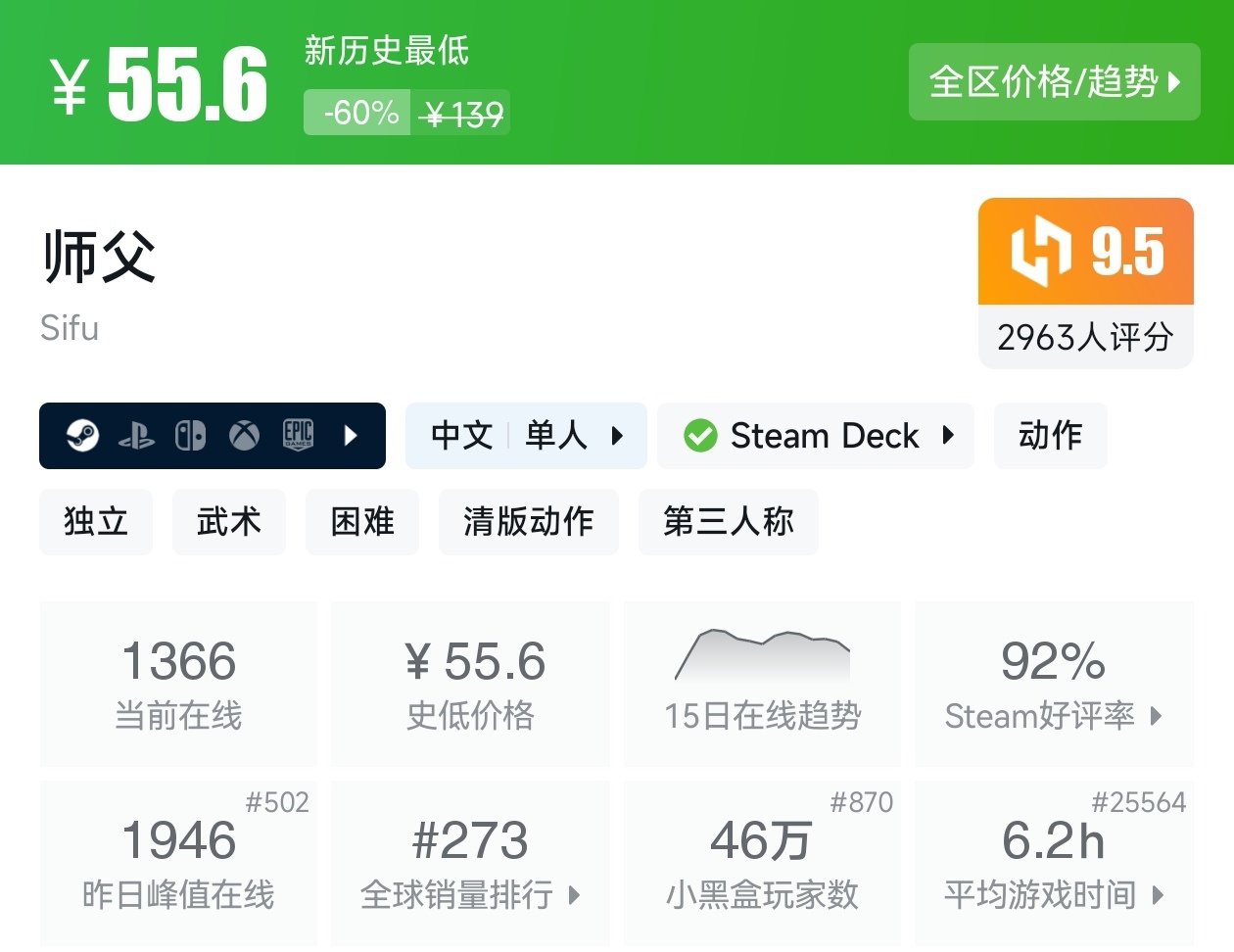Select the 武术 tag

click(x=229, y=522)
